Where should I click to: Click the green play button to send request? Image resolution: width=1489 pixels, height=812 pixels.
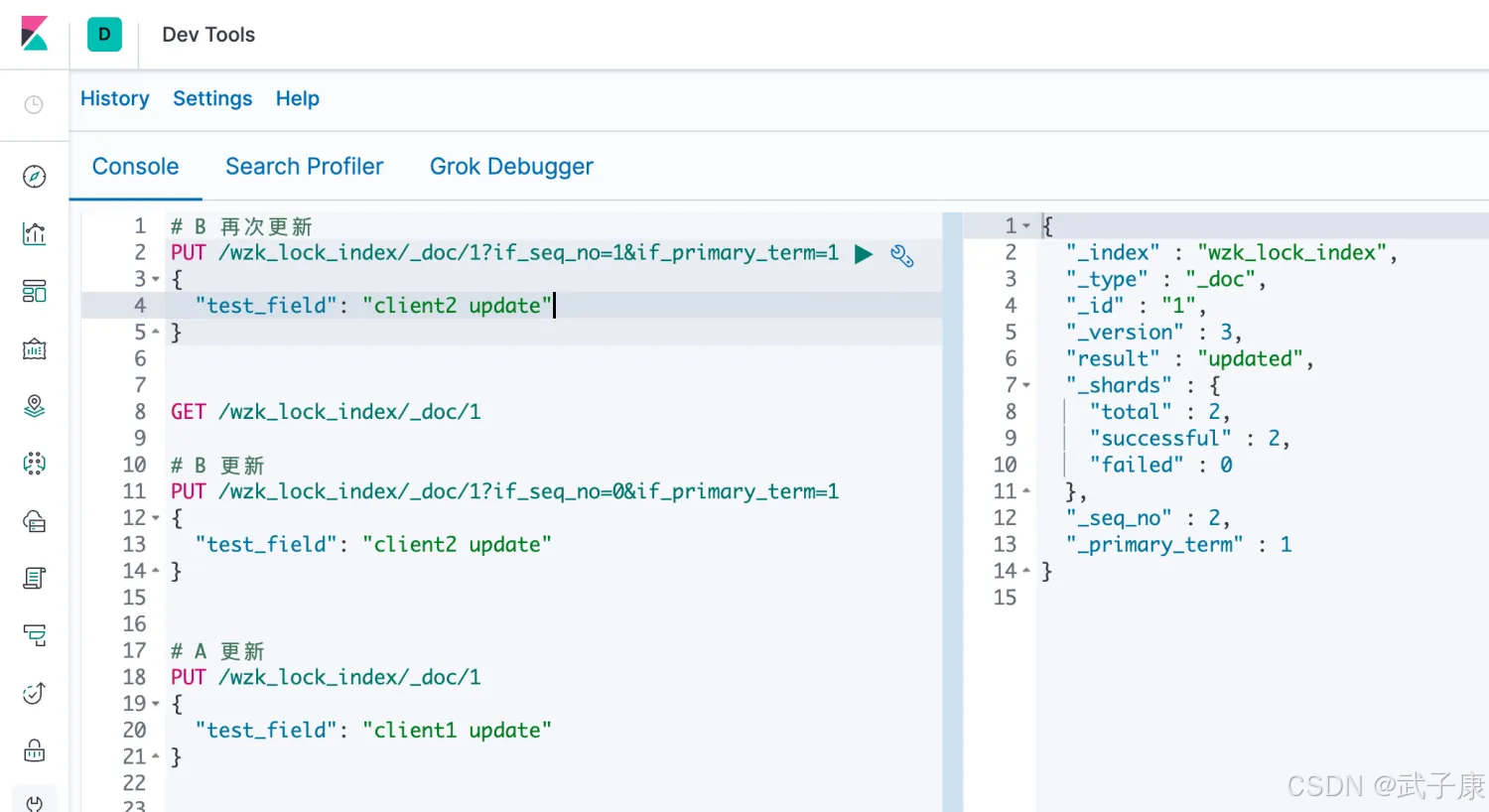coord(864,254)
